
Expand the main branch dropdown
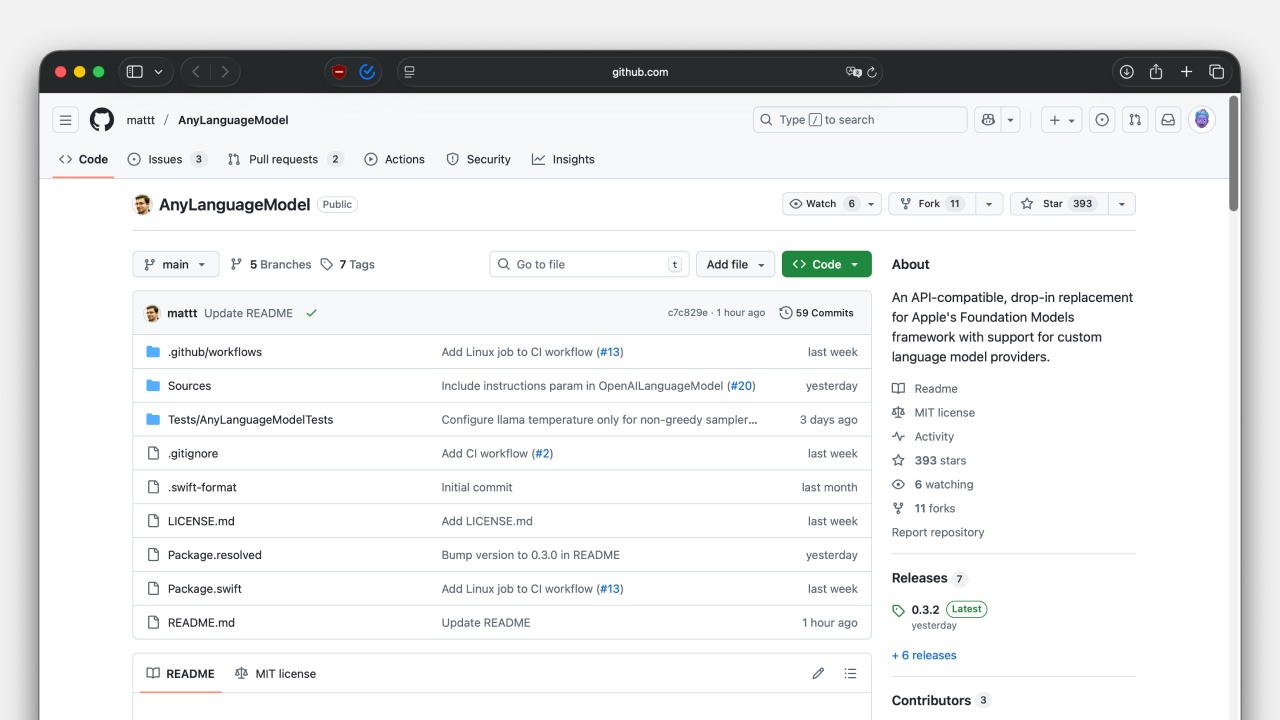175,264
